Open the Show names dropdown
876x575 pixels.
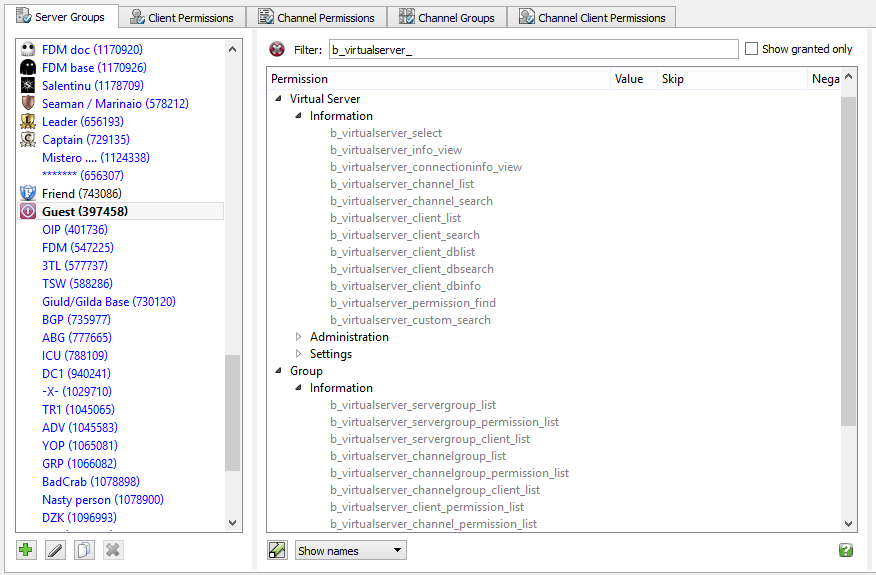[350, 550]
